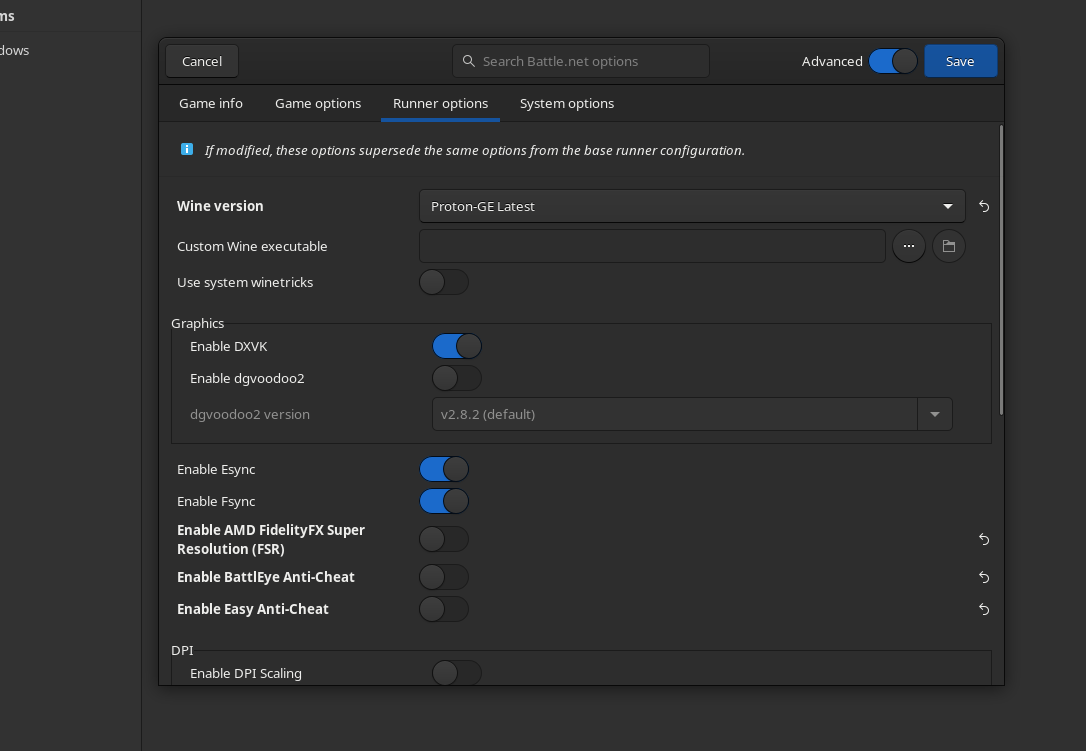
Task: Turn on Enable dgvoodoo2
Action: click(x=457, y=378)
